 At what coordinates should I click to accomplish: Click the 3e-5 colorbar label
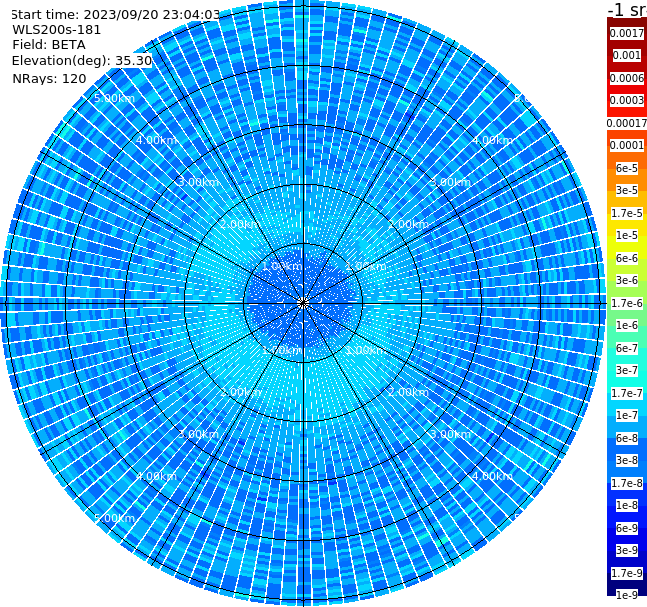627,191
